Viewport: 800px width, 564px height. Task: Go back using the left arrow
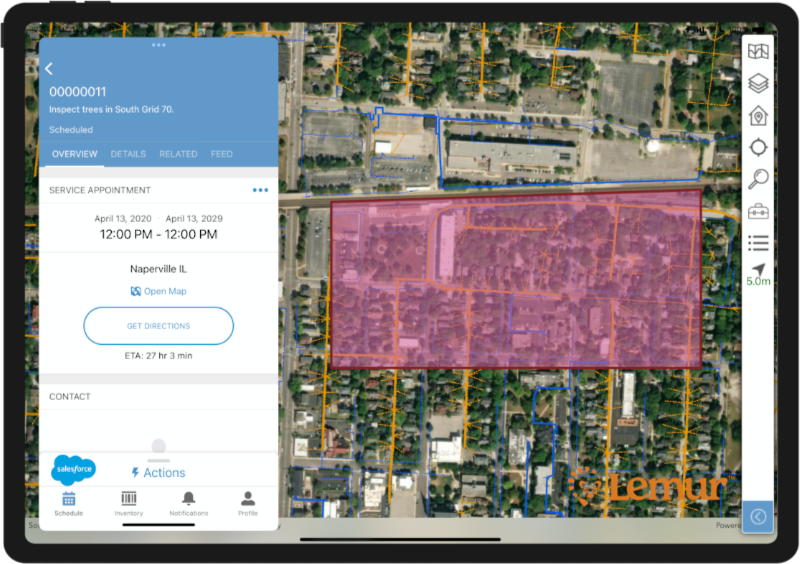tap(49, 68)
